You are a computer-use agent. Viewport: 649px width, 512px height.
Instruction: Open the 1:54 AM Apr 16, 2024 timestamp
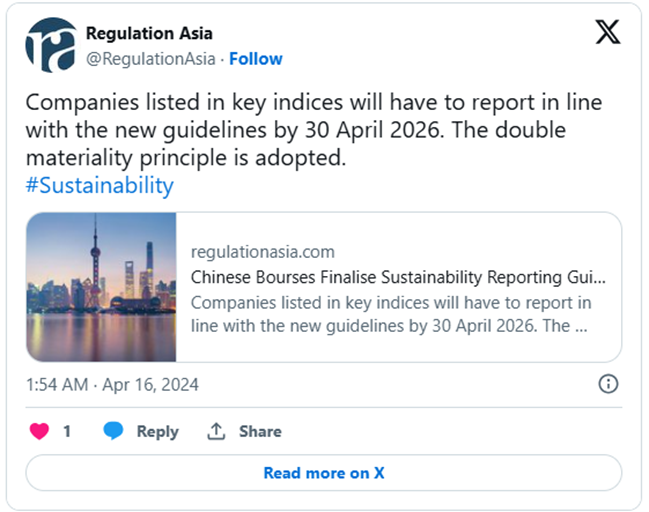(x=112, y=384)
